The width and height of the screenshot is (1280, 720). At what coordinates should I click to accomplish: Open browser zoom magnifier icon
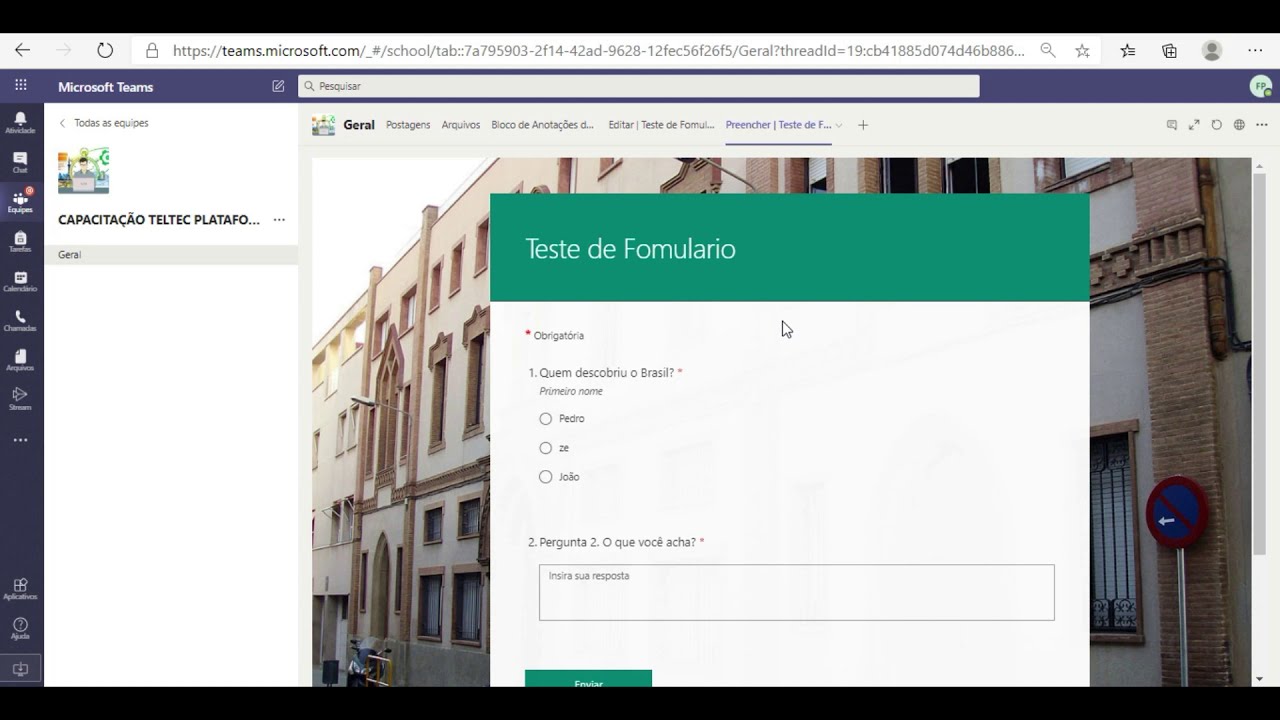coord(1048,50)
